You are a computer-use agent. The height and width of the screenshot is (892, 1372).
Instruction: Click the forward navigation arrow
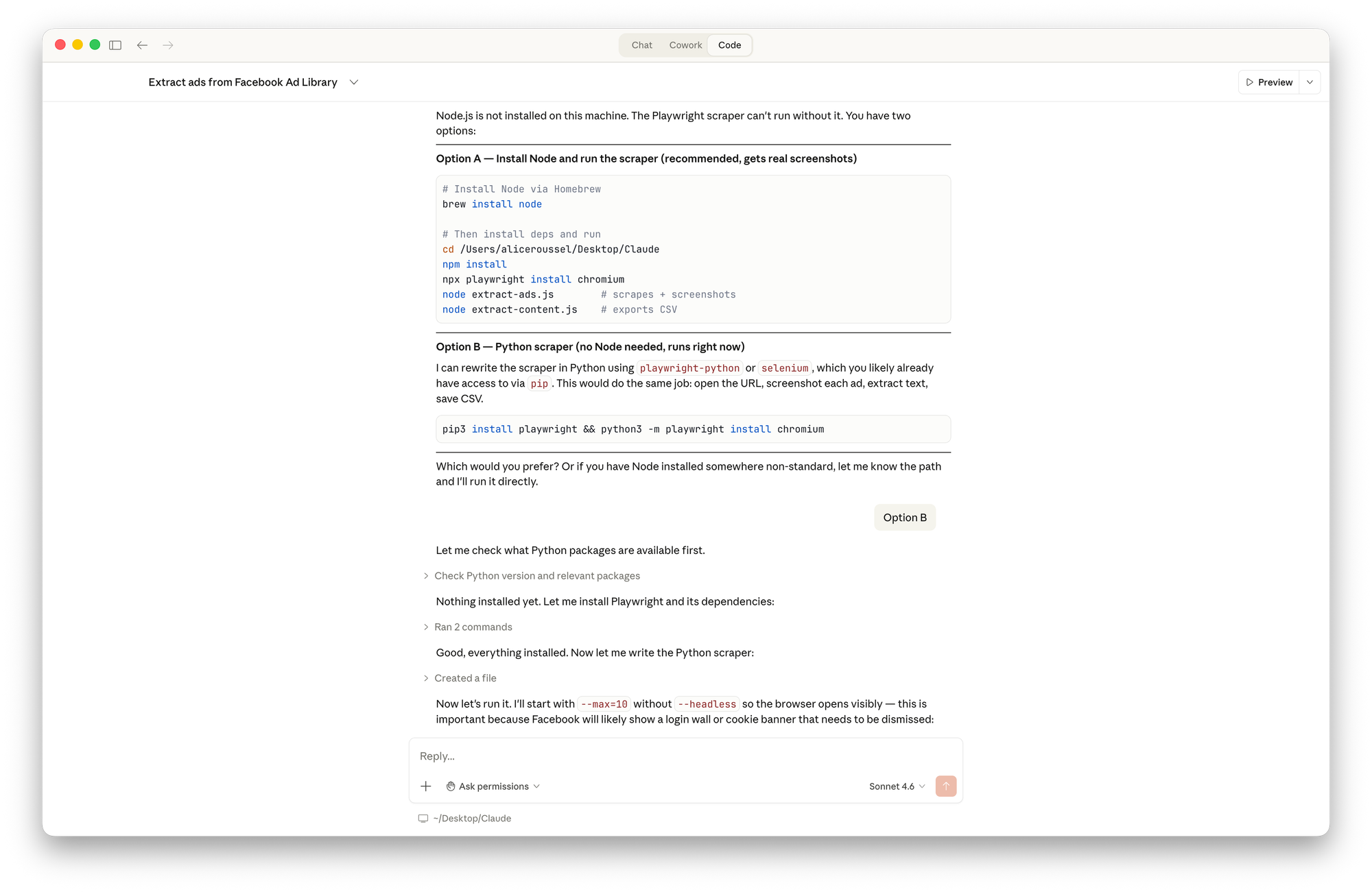pos(168,45)
